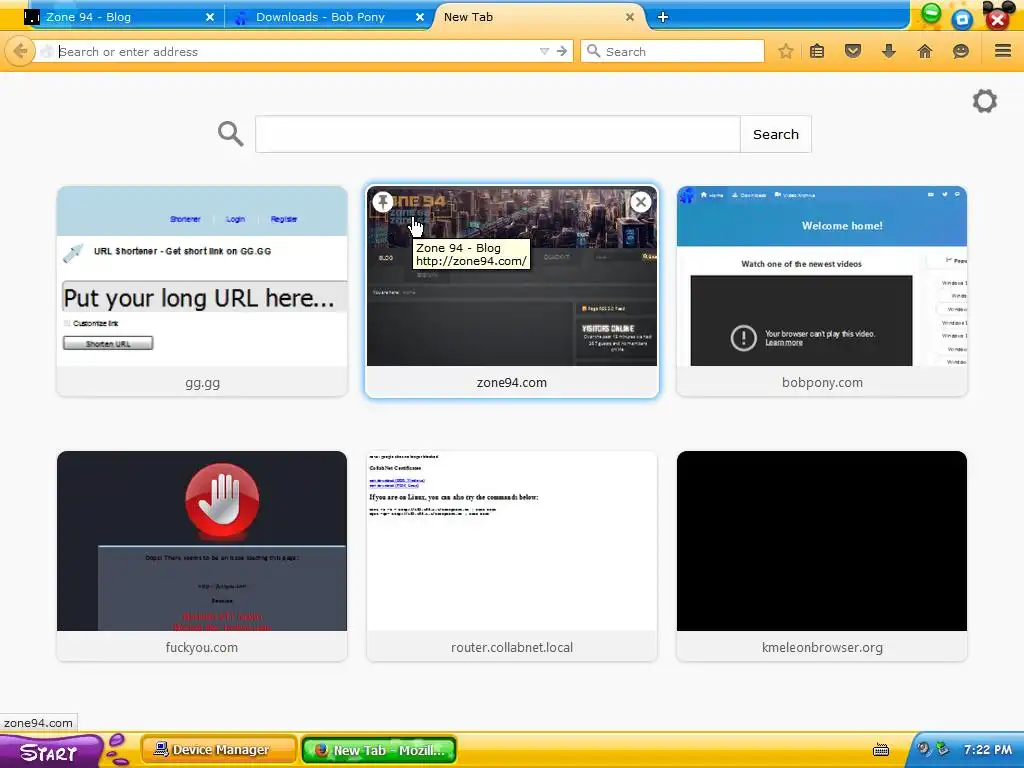Click the New Tab - Mozilla taskbar button

pyautogui.click(x=379, y=750)
